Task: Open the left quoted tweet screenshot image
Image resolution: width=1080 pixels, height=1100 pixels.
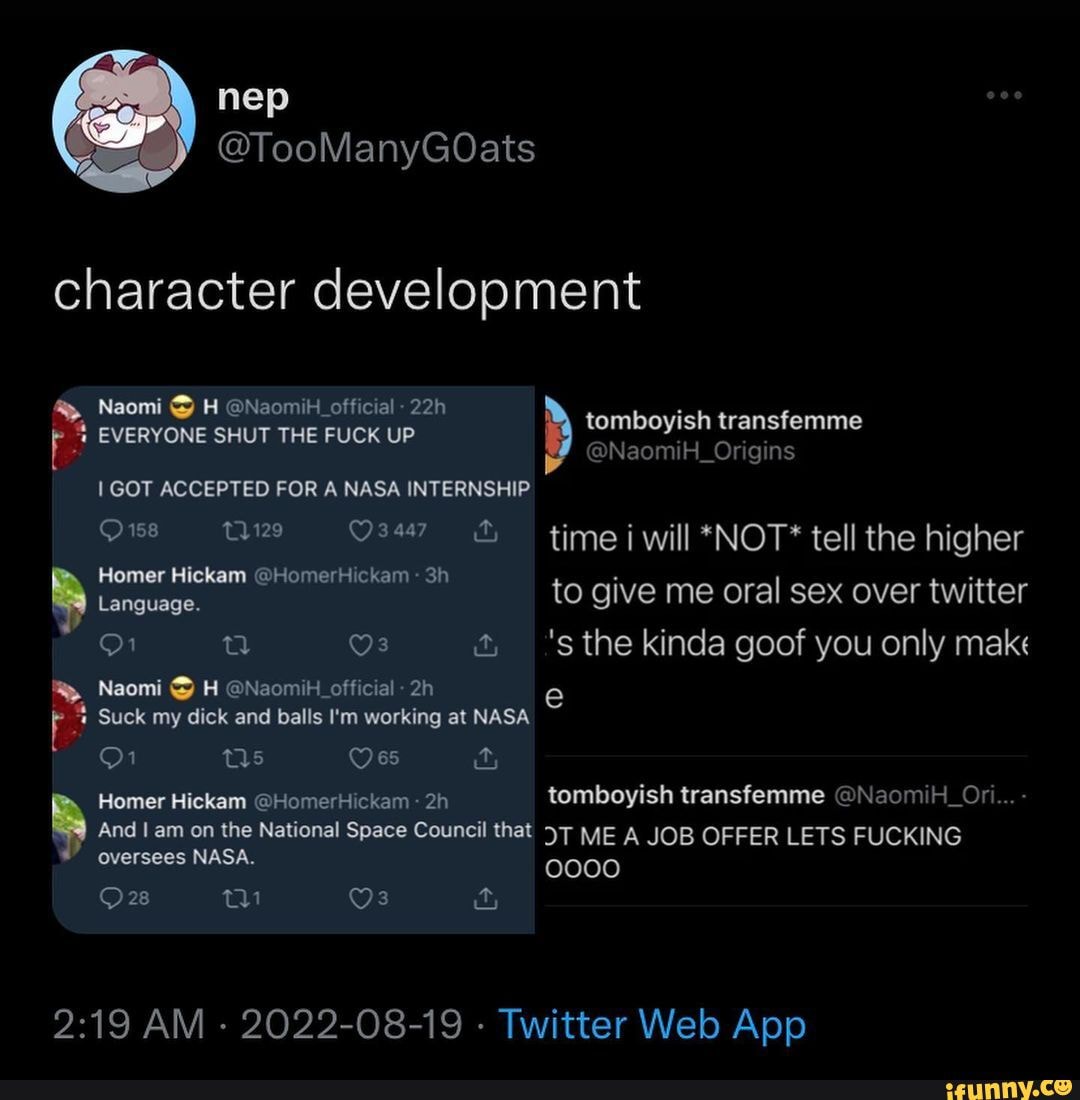Action: click(293, 659)
